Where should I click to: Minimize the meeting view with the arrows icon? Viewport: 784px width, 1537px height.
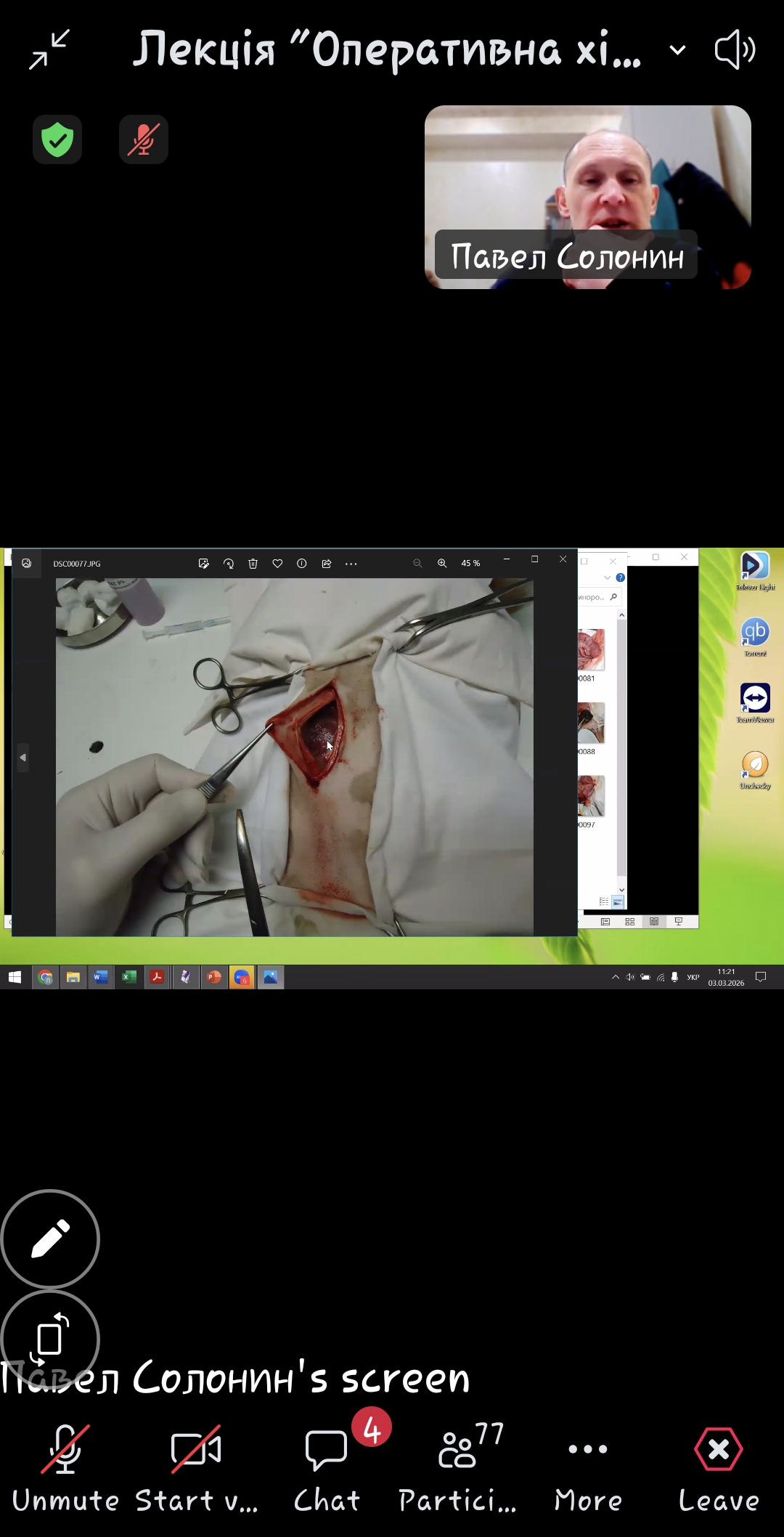coord(49,49)
